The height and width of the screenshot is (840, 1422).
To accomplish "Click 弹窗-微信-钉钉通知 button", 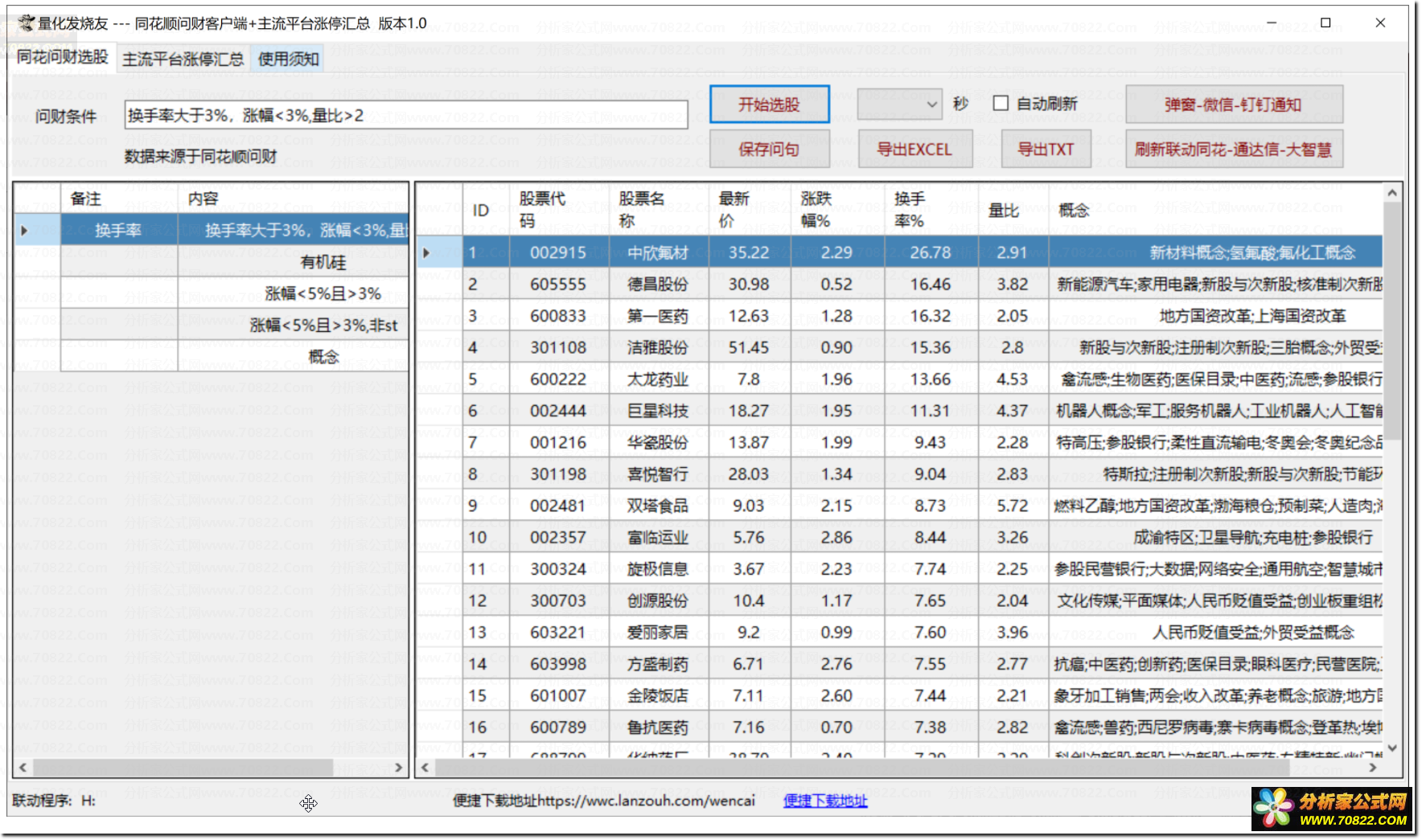I will [1234, 104].
